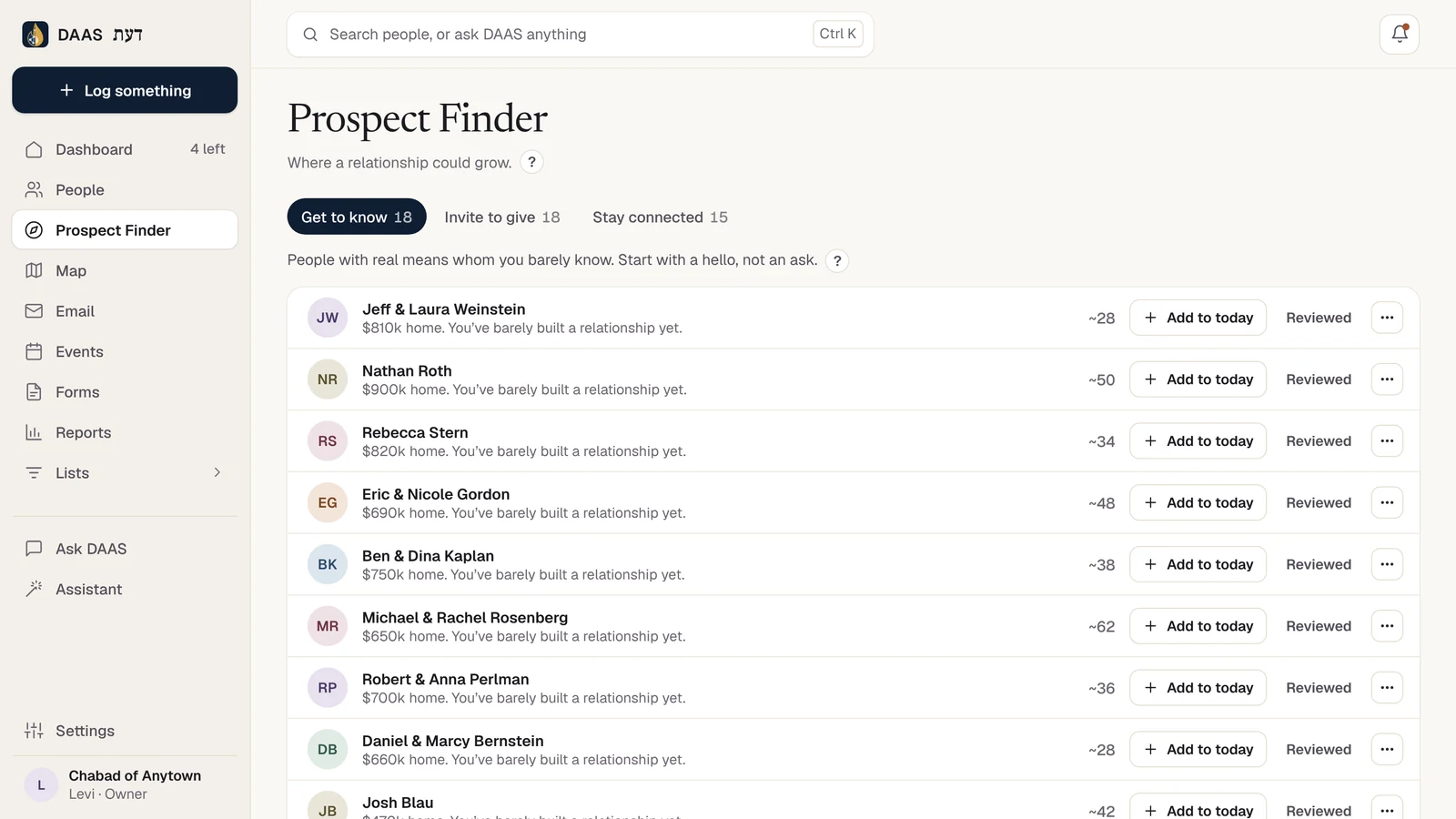Expand the Lists section chevron
Screen dimensions: 1456x819
click(x=217, y=472)
